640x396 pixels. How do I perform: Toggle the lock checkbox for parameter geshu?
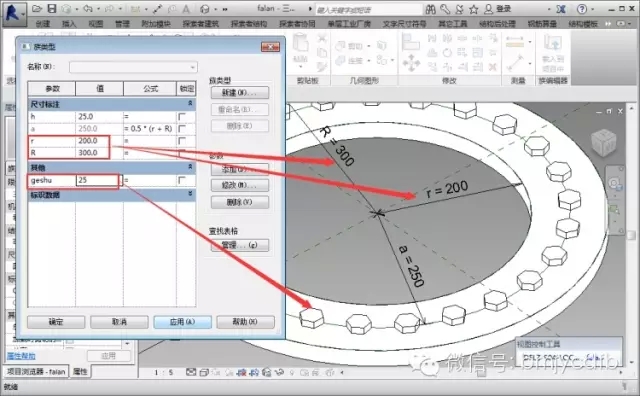coord(182,180)
